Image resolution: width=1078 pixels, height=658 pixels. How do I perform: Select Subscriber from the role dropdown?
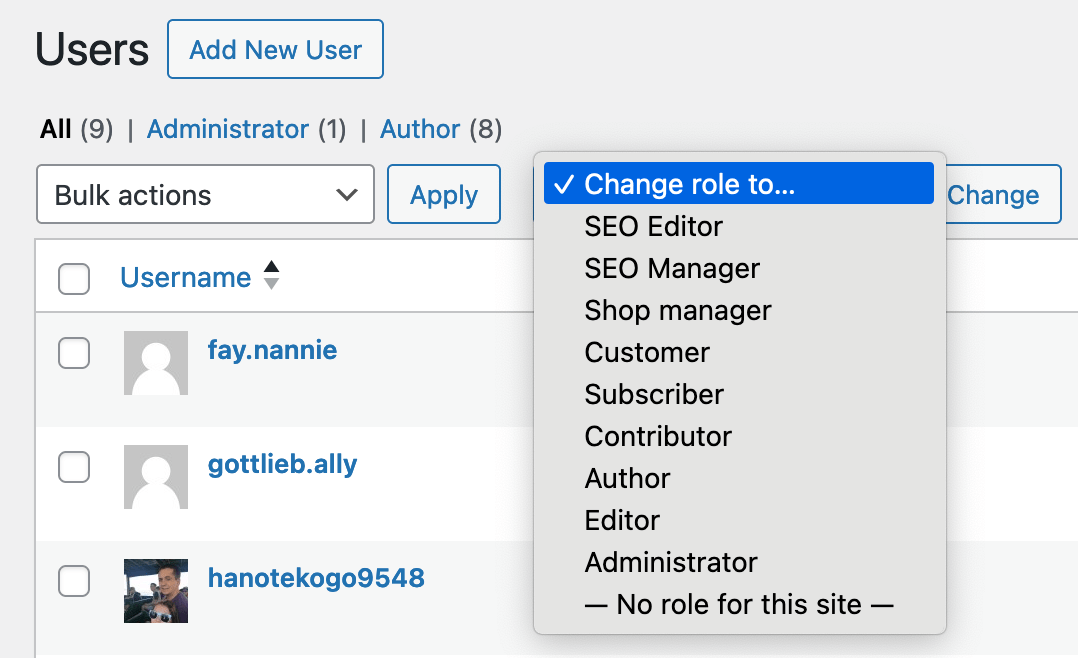point(653,394)
